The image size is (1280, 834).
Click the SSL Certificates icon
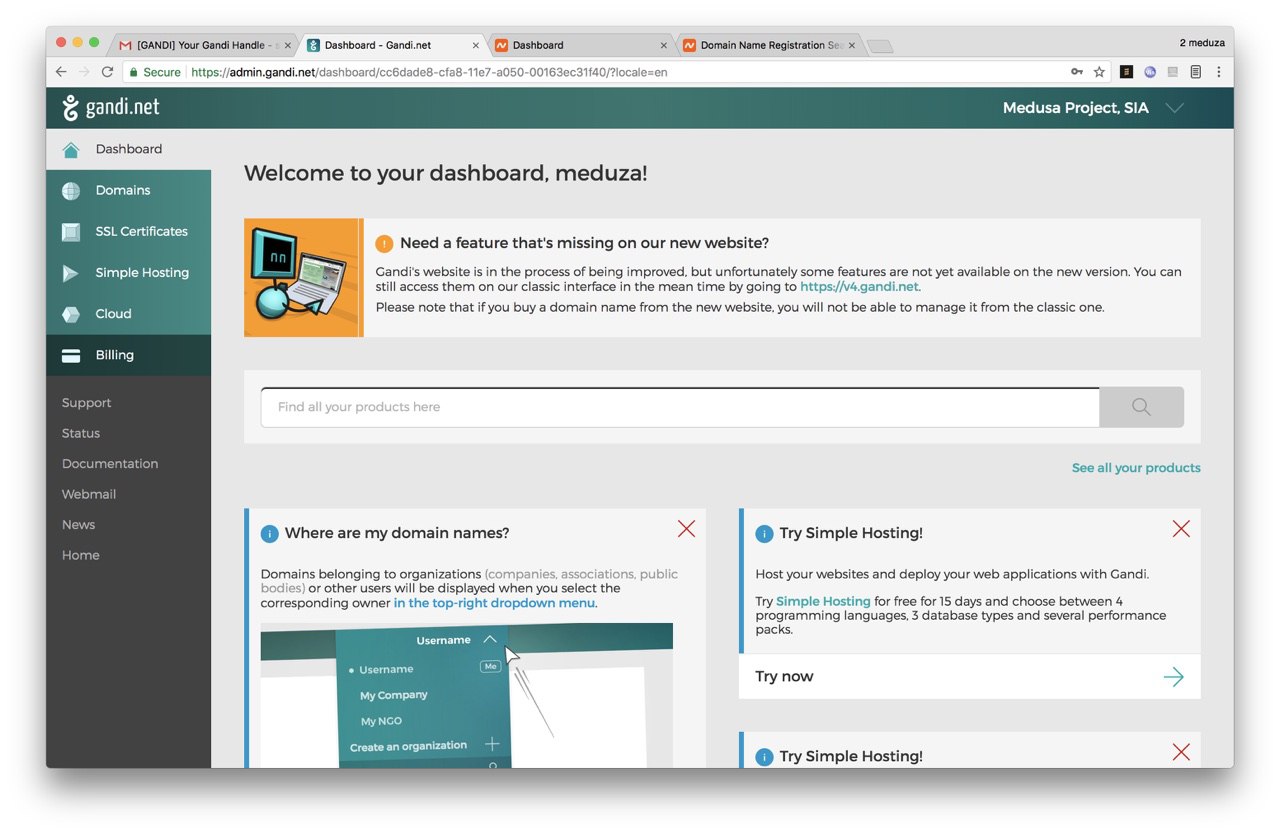pyautogui.click(x=71, y=232)
